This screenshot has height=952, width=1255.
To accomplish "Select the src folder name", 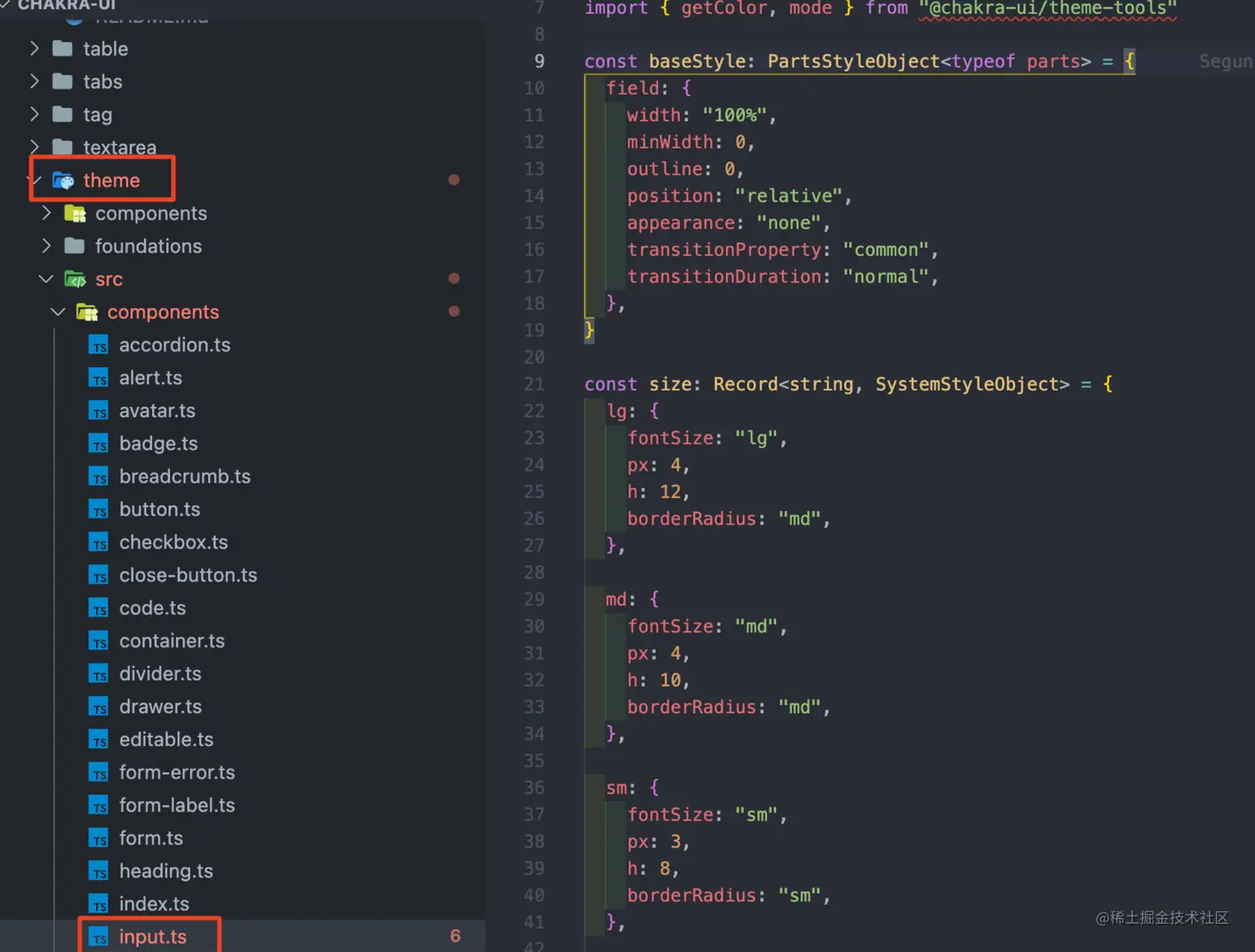I will pyautogui.click(x=109, y=280).
